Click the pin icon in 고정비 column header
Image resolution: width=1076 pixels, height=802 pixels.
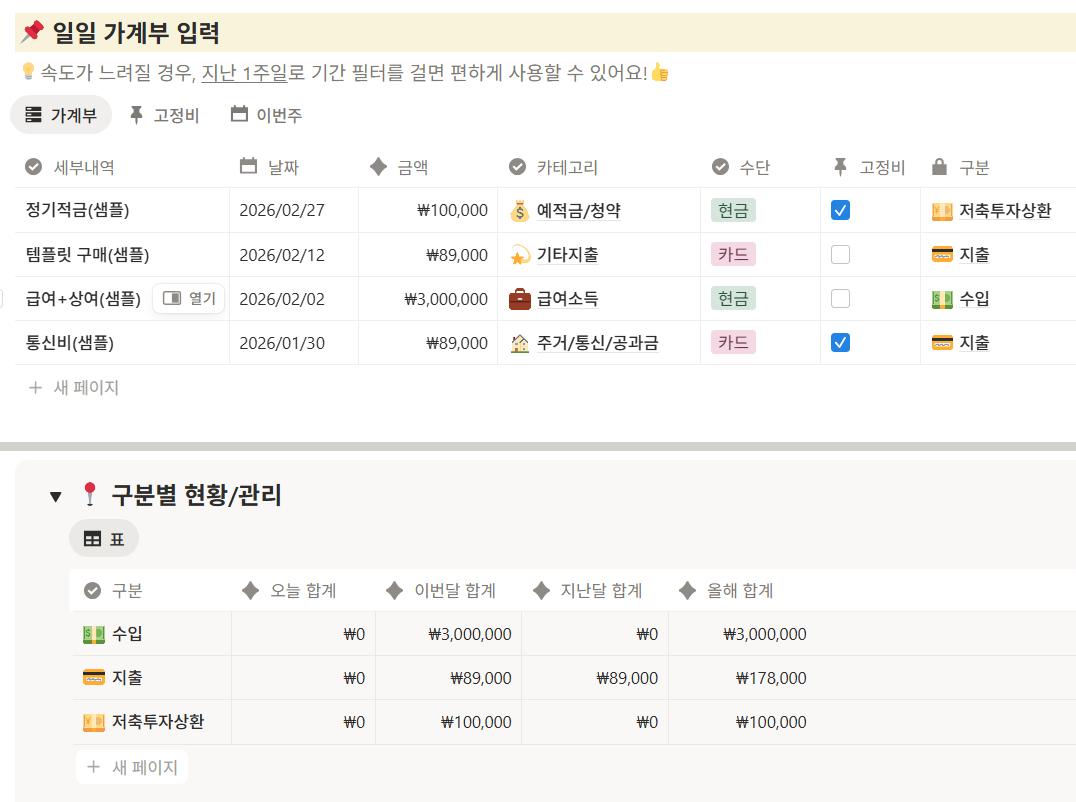(x=840, y=166)
